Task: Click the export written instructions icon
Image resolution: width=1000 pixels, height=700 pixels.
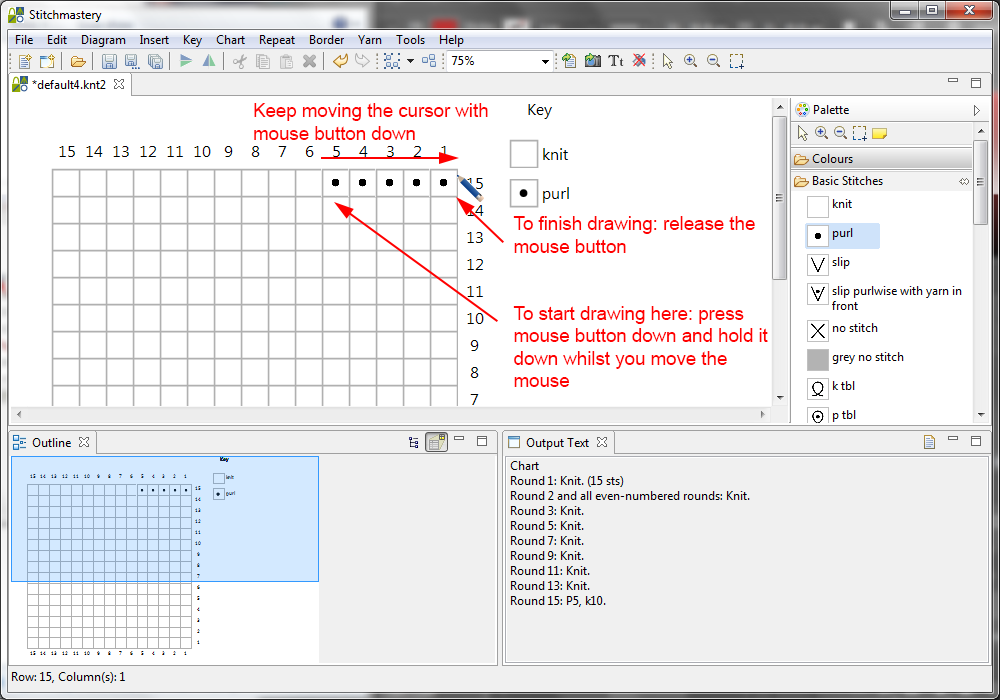Action: (569, 61)
